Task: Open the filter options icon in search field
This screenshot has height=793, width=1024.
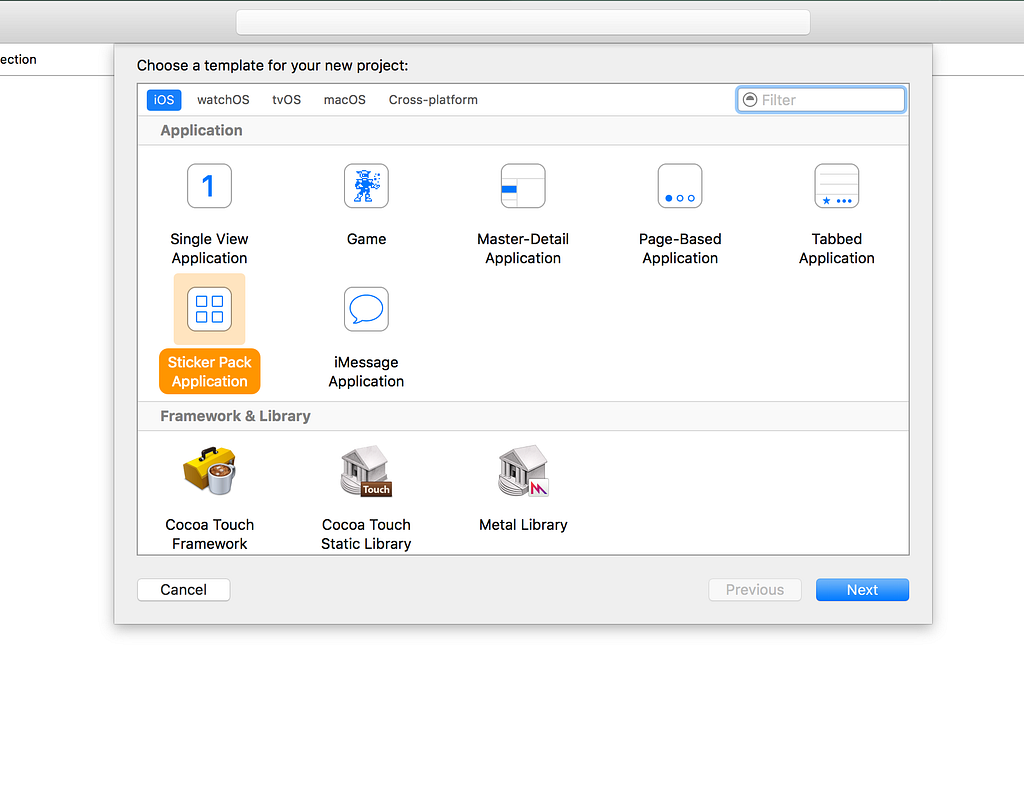Action: click(x=750, y=99)
